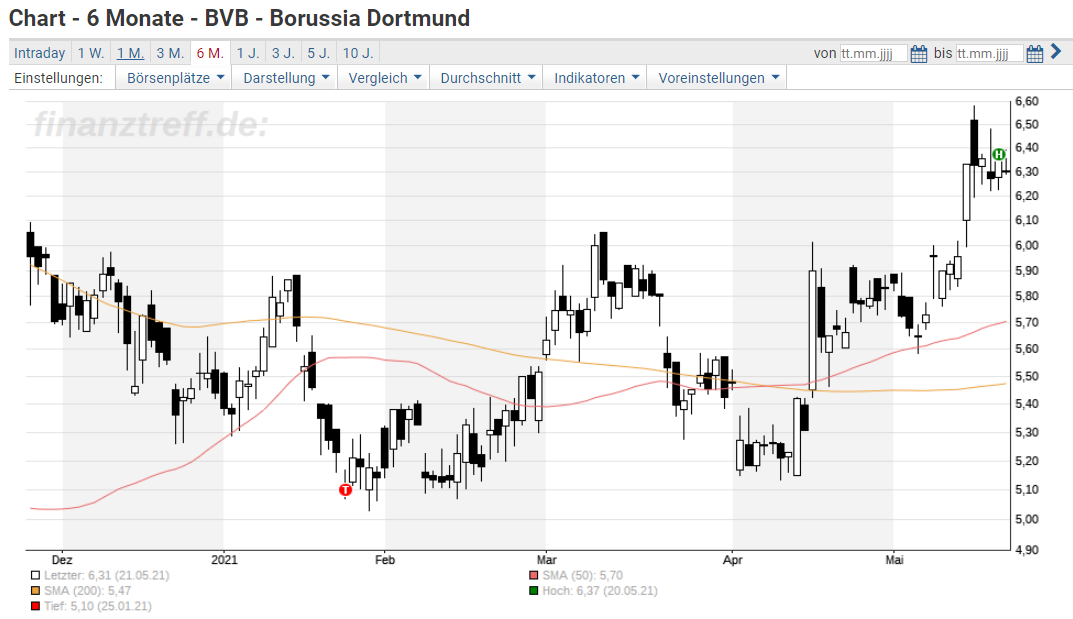
Task: Click the 4,90 price axis label
Action: 1026,550
